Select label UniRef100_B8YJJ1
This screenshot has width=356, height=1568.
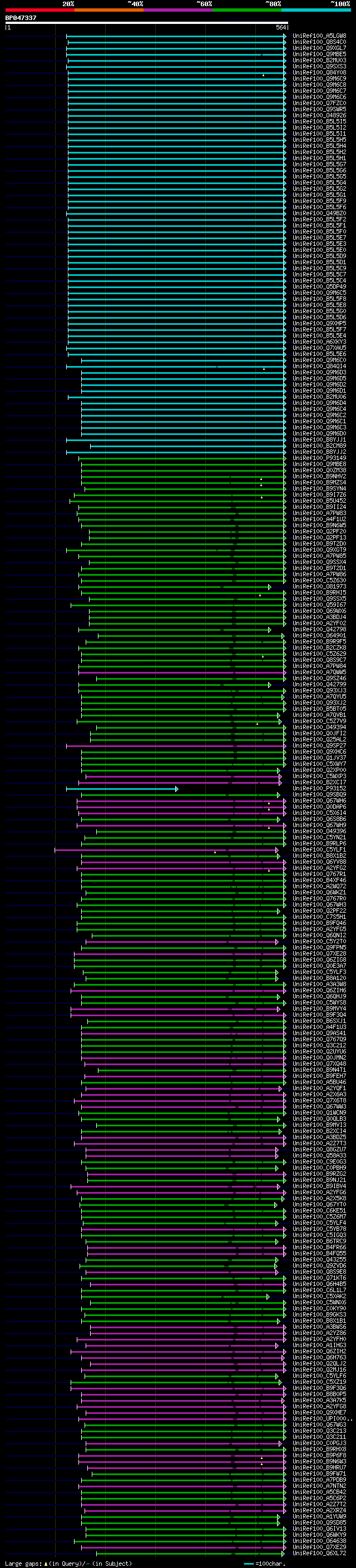click(319, 439)
